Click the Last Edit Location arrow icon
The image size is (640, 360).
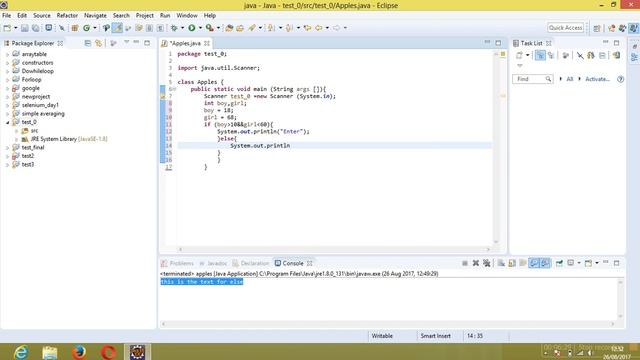(307, 28)
